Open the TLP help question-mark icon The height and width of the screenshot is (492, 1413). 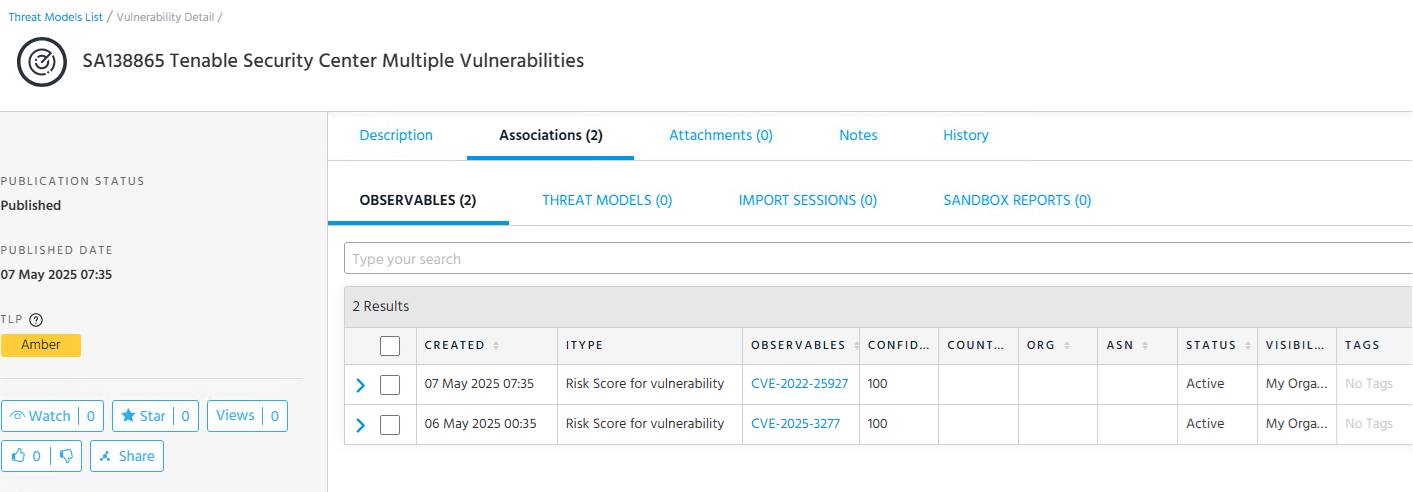[x=36, y=320]
